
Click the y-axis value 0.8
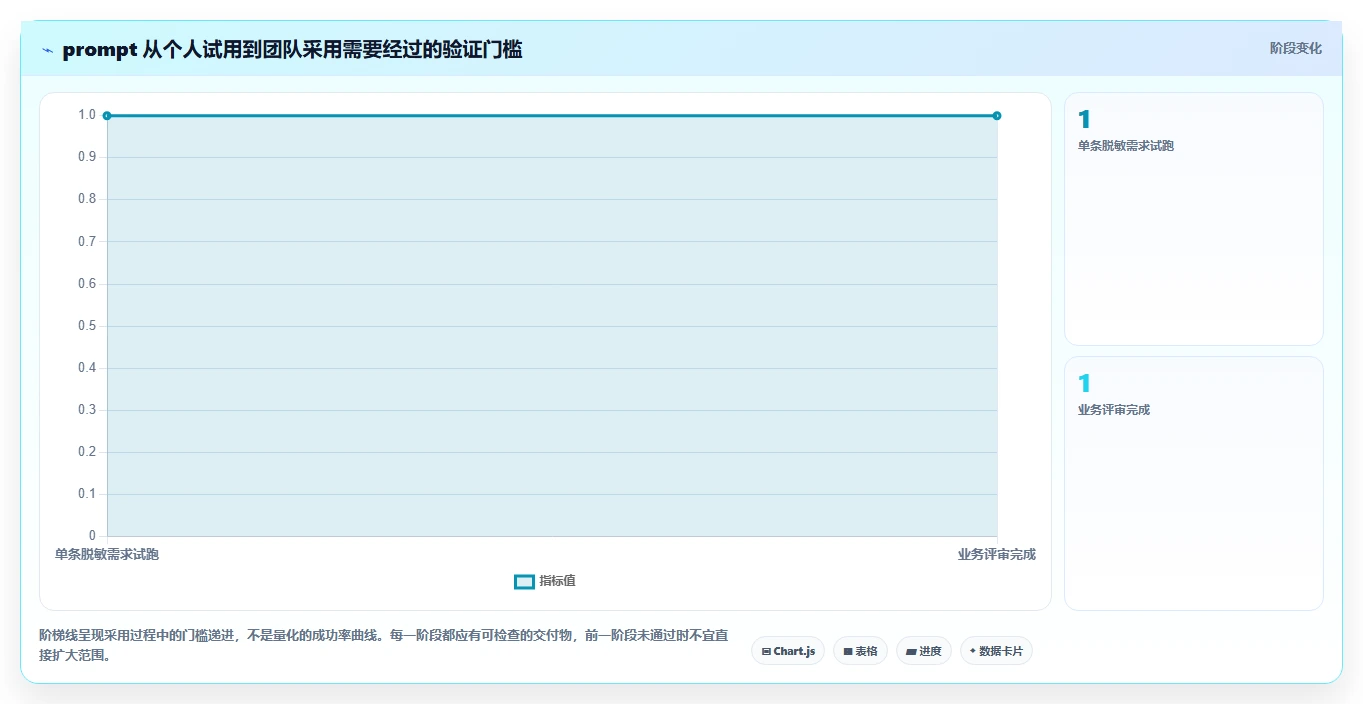tap(87, 199)
